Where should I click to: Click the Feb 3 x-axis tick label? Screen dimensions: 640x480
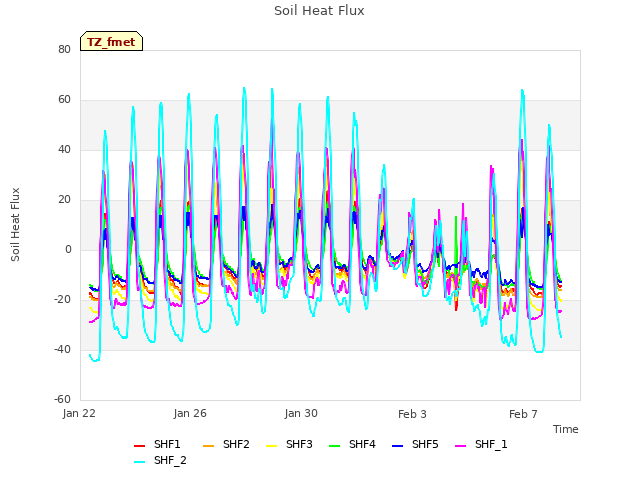(x=412, y=414)
